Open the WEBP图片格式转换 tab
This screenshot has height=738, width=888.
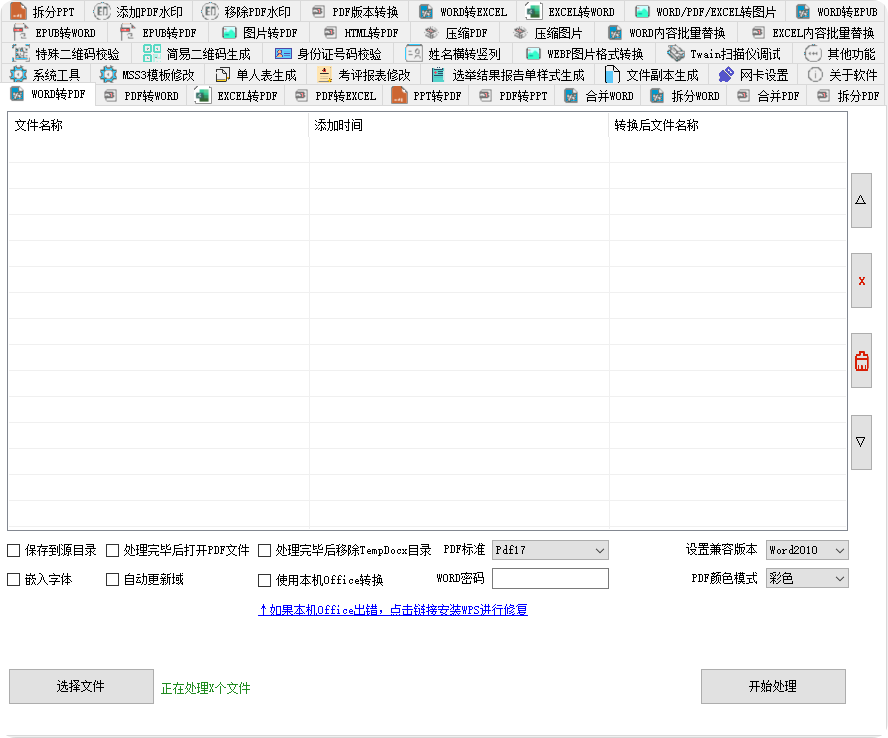pyautogui.click(x=585, y=54)
